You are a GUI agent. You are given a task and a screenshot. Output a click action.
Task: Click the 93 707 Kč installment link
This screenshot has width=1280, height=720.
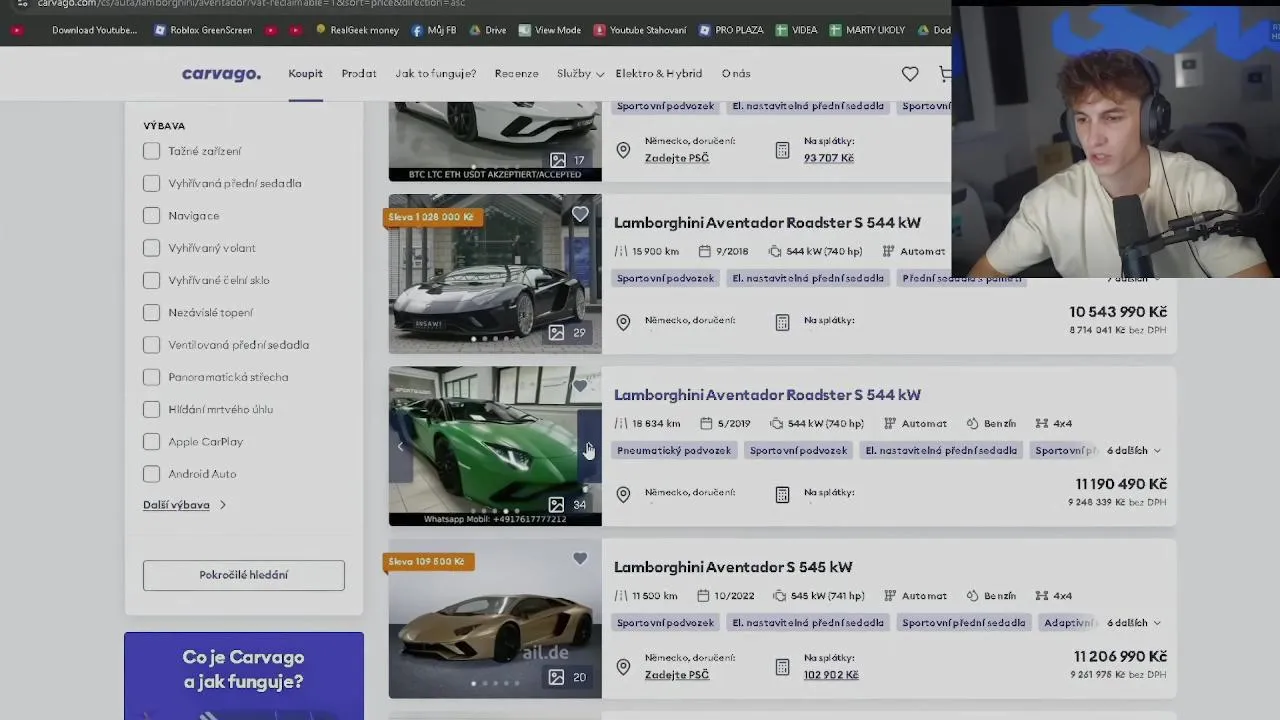click(x=829, y=158)
